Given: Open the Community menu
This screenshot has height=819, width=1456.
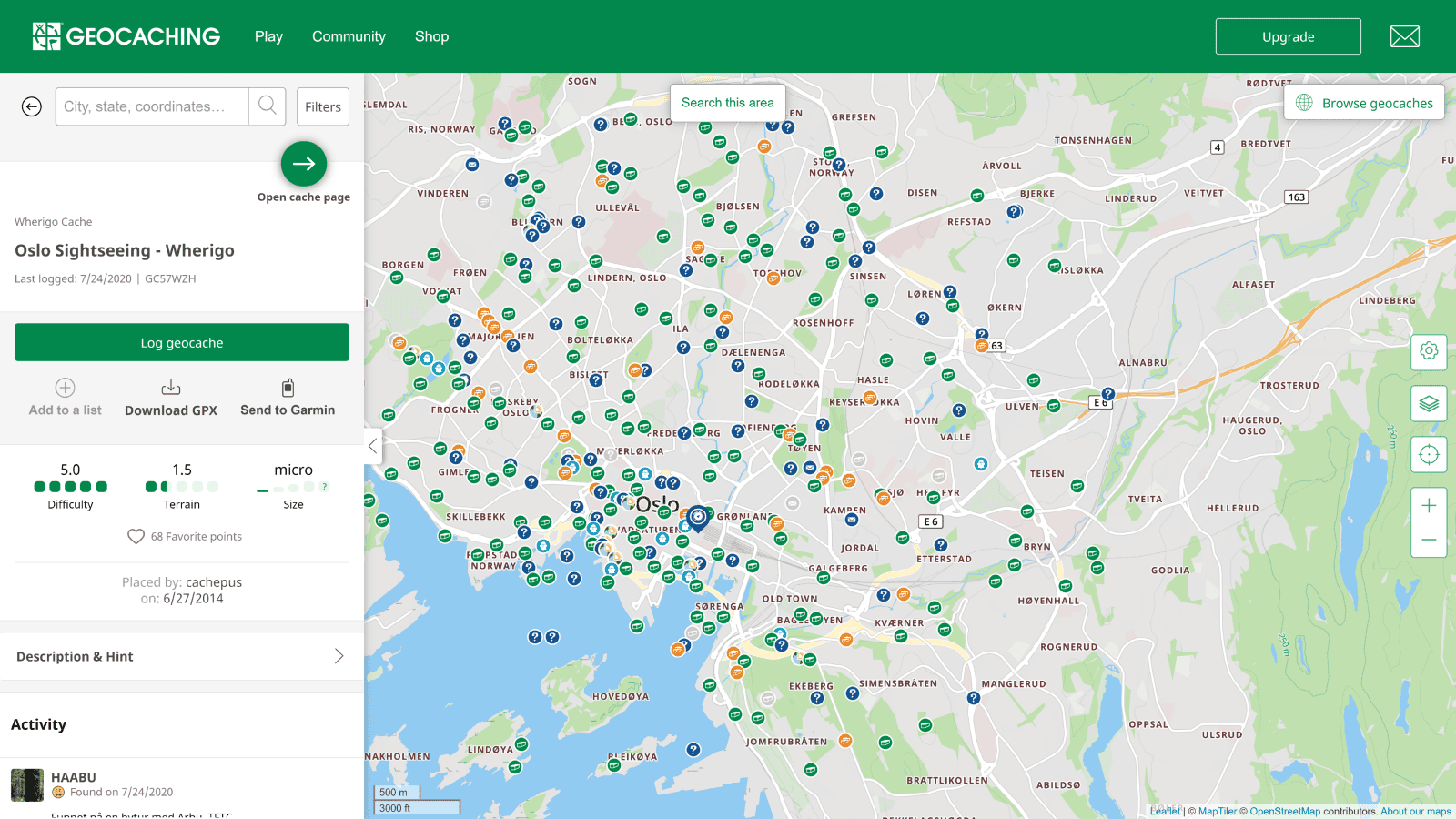Looking at the screenshot, I should pos(349,36).
